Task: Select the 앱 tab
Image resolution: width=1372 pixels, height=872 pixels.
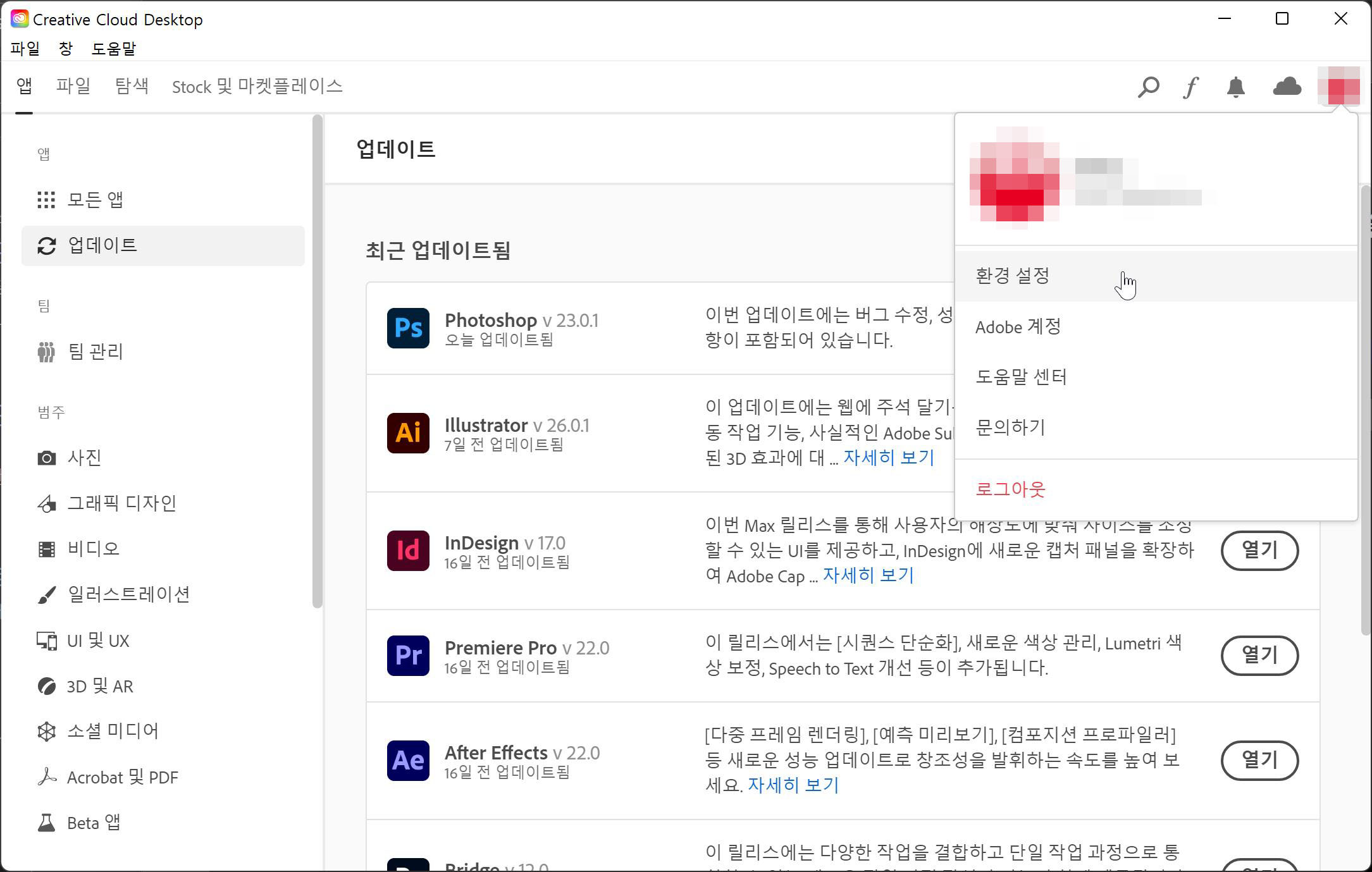Action: tap(24, 86)
